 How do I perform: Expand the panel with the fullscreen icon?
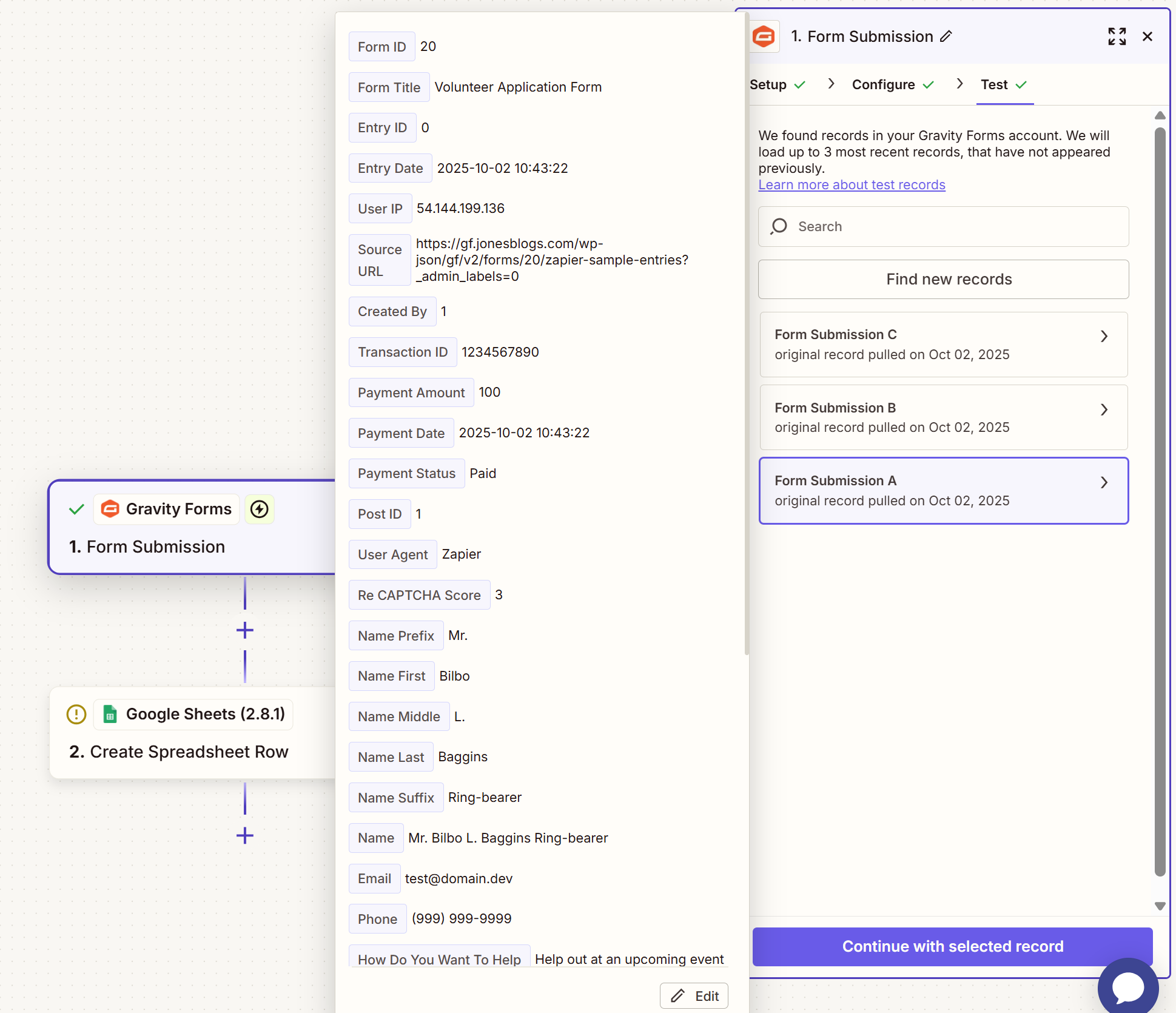click(x=1117, y=36)
